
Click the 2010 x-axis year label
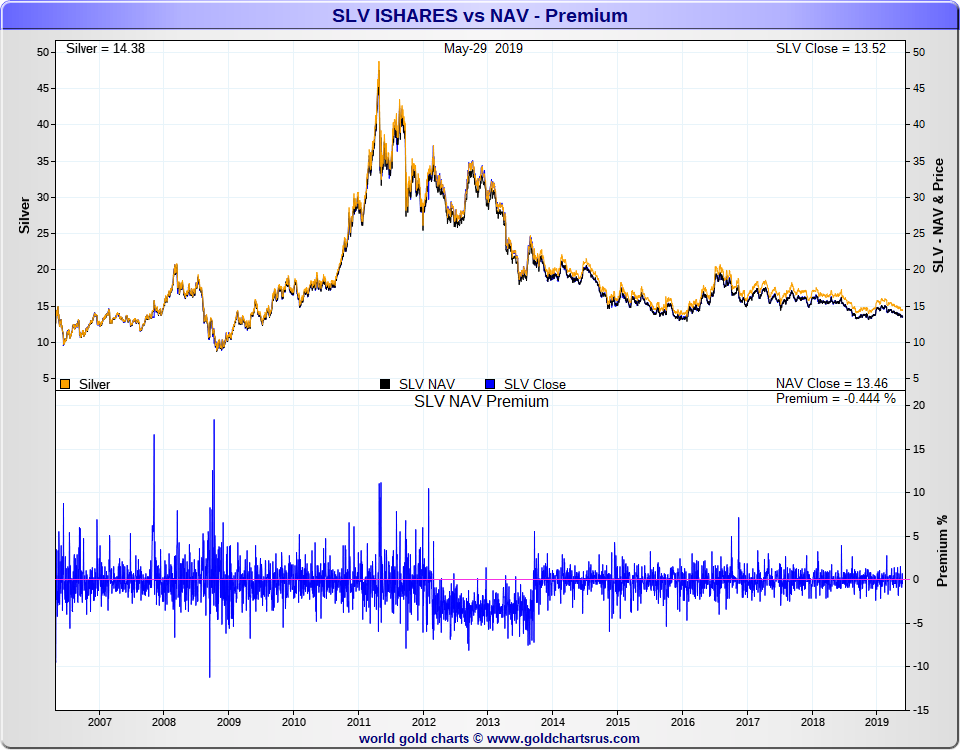tap(294, 722)
